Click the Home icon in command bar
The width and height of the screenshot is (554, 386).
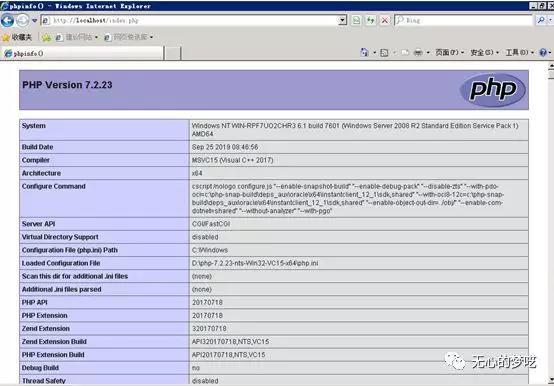(364, 53)
